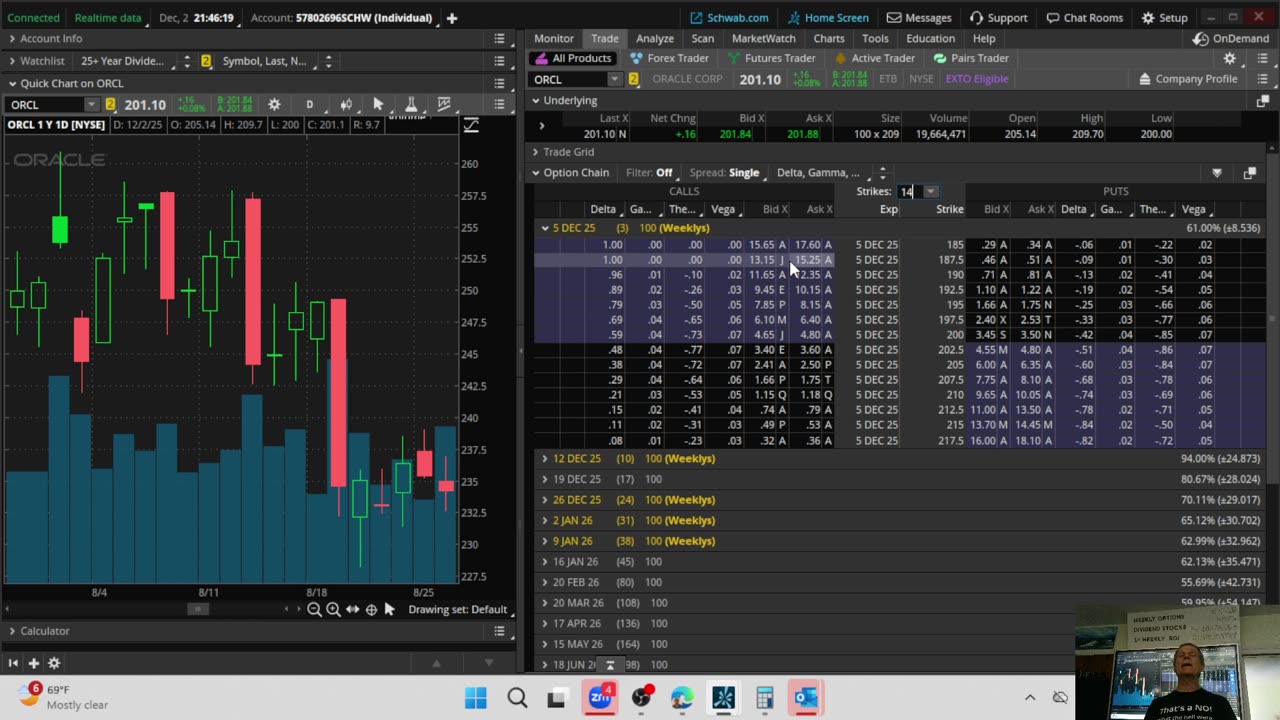The image size is (1280, 720).
Task: Toggle the Filter Off option chain setting
Action: pos(649,173)
